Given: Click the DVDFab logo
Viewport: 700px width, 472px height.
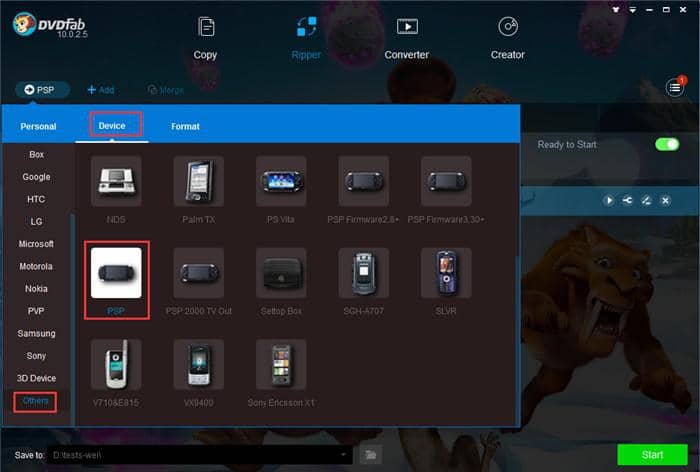Looking at the screenshot, I should click(50, 25).
